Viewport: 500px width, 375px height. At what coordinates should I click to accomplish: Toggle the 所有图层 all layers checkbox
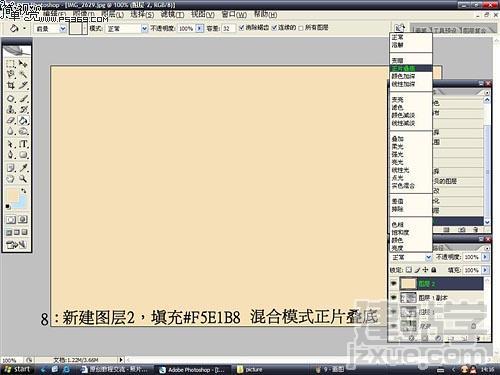(301, 28)
